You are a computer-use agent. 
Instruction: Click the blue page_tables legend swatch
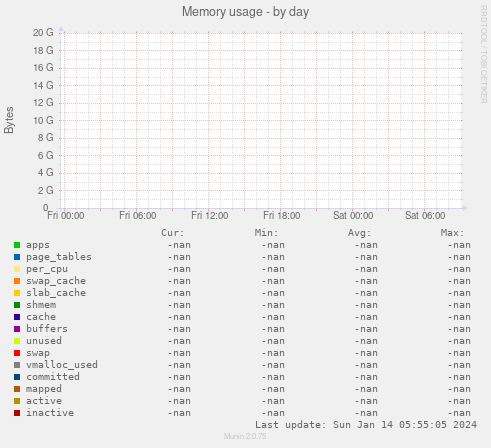pyautogui.click(x=17, y=257)
